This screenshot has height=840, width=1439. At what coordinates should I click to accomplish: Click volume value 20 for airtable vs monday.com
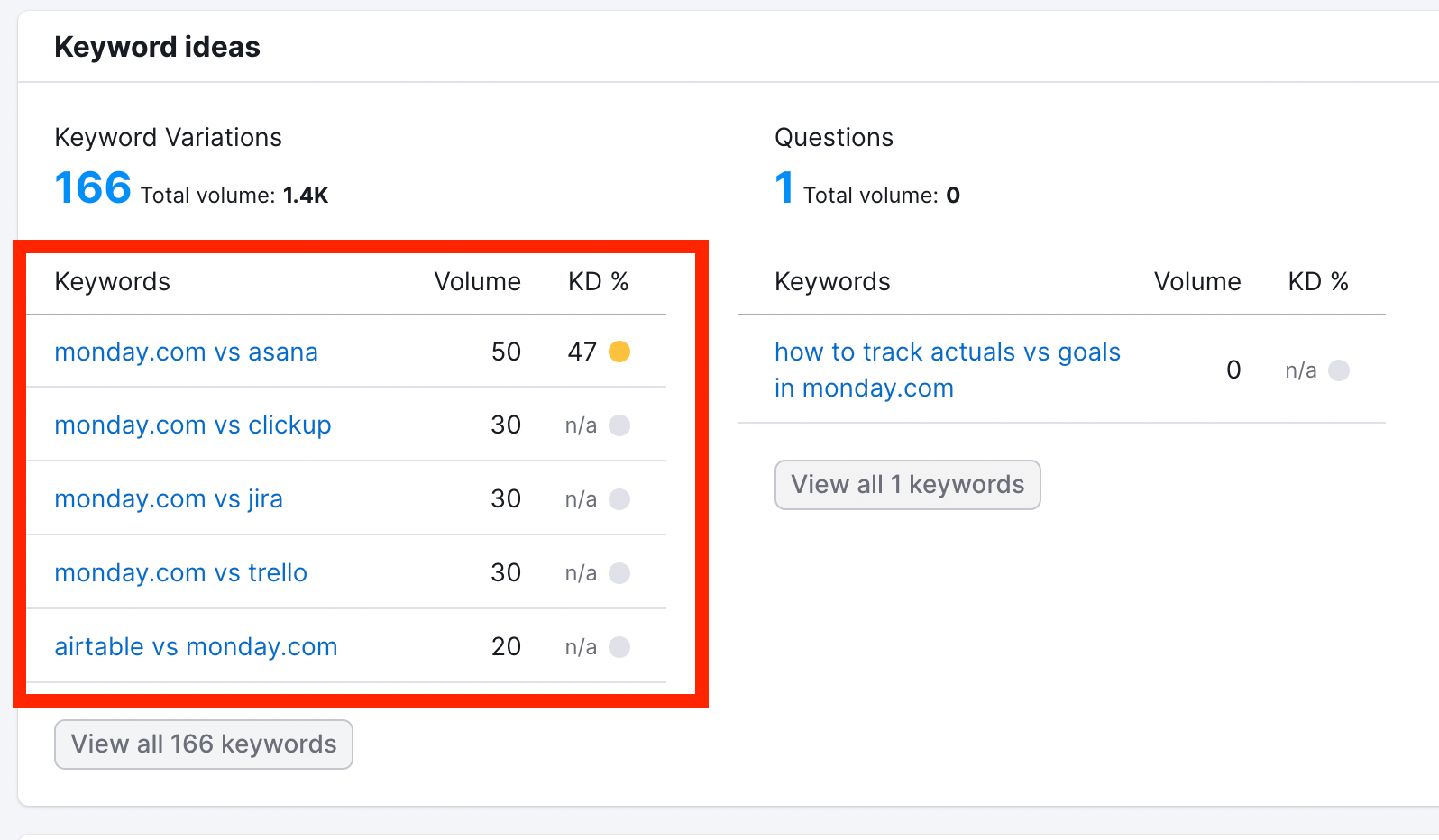pyautogui.click(x=506, y=646)
